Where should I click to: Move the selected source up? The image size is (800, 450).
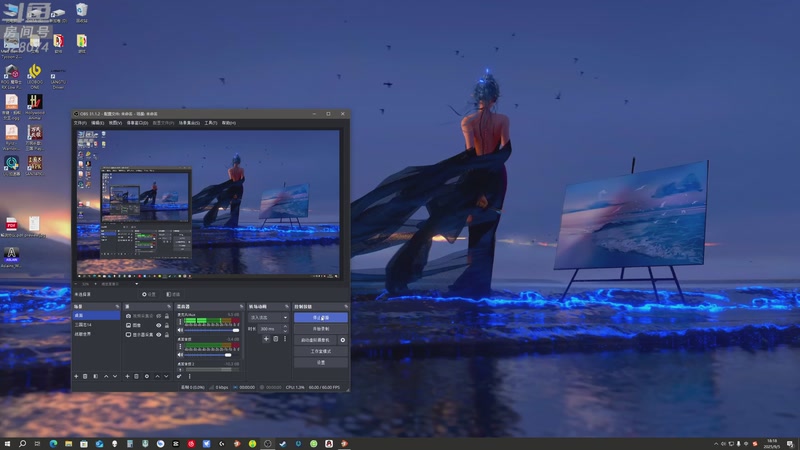[158, 377]
